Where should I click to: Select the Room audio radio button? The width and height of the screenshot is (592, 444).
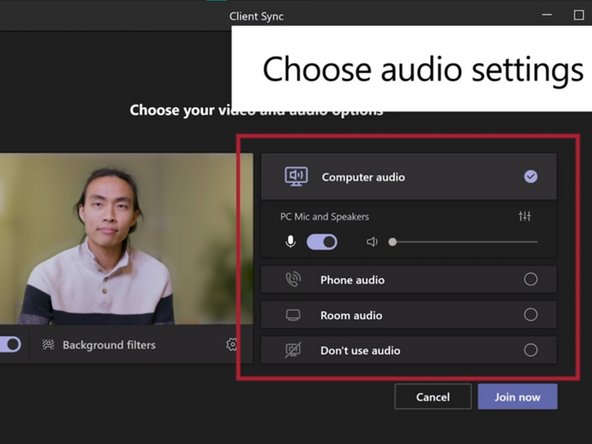click(x=530, y=314)
